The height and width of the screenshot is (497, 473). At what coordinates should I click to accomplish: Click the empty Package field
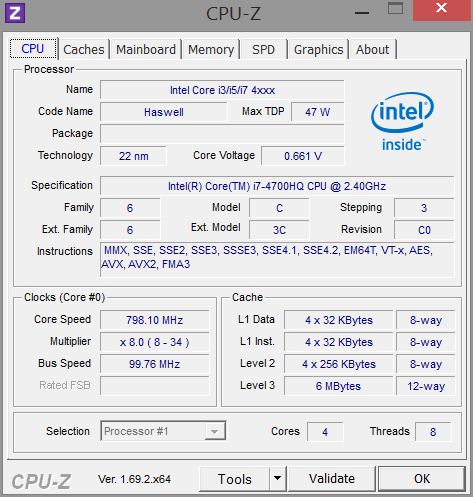click(222, 134)
